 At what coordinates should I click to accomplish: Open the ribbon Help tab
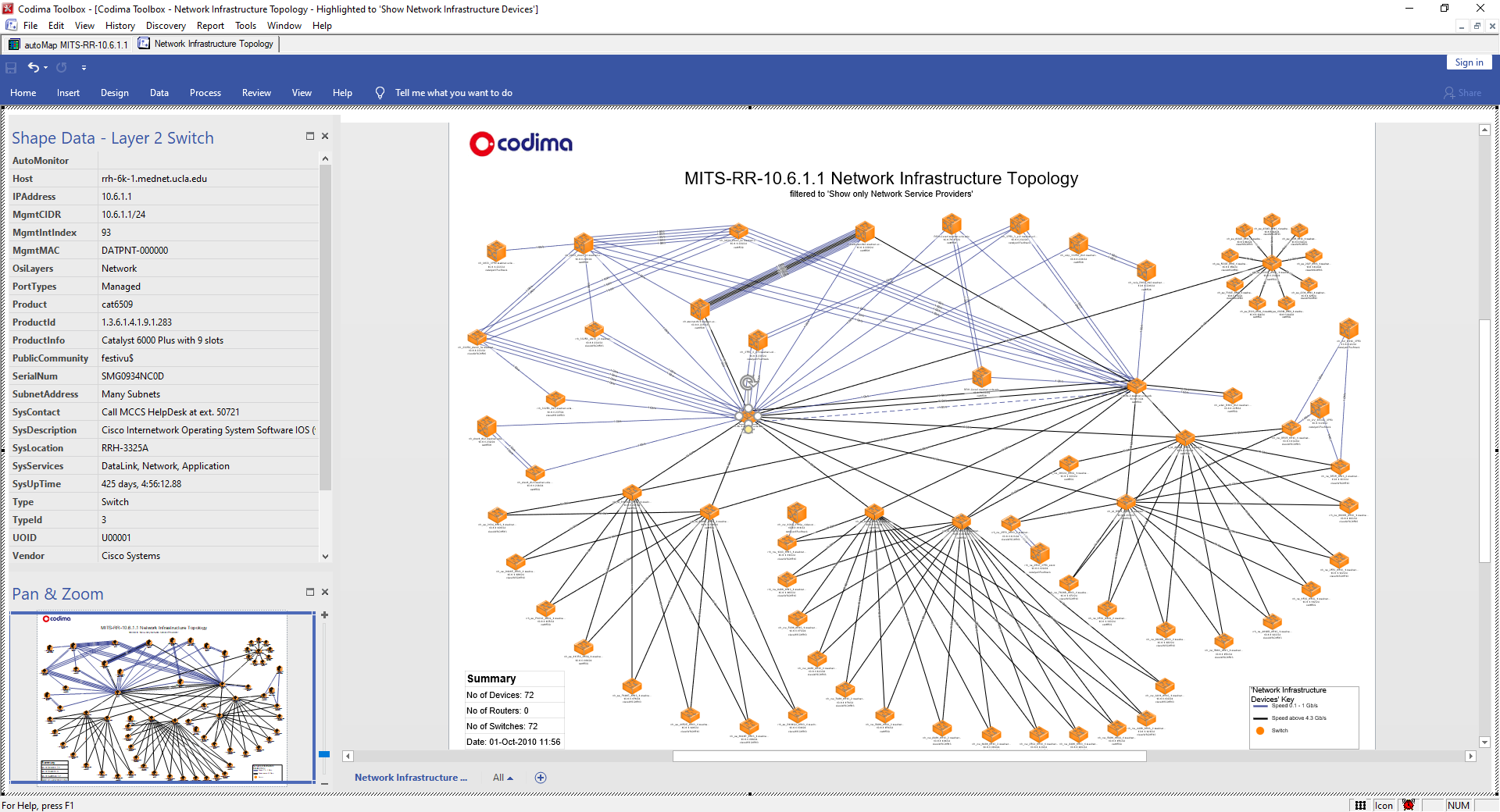[x=342, y=93]
